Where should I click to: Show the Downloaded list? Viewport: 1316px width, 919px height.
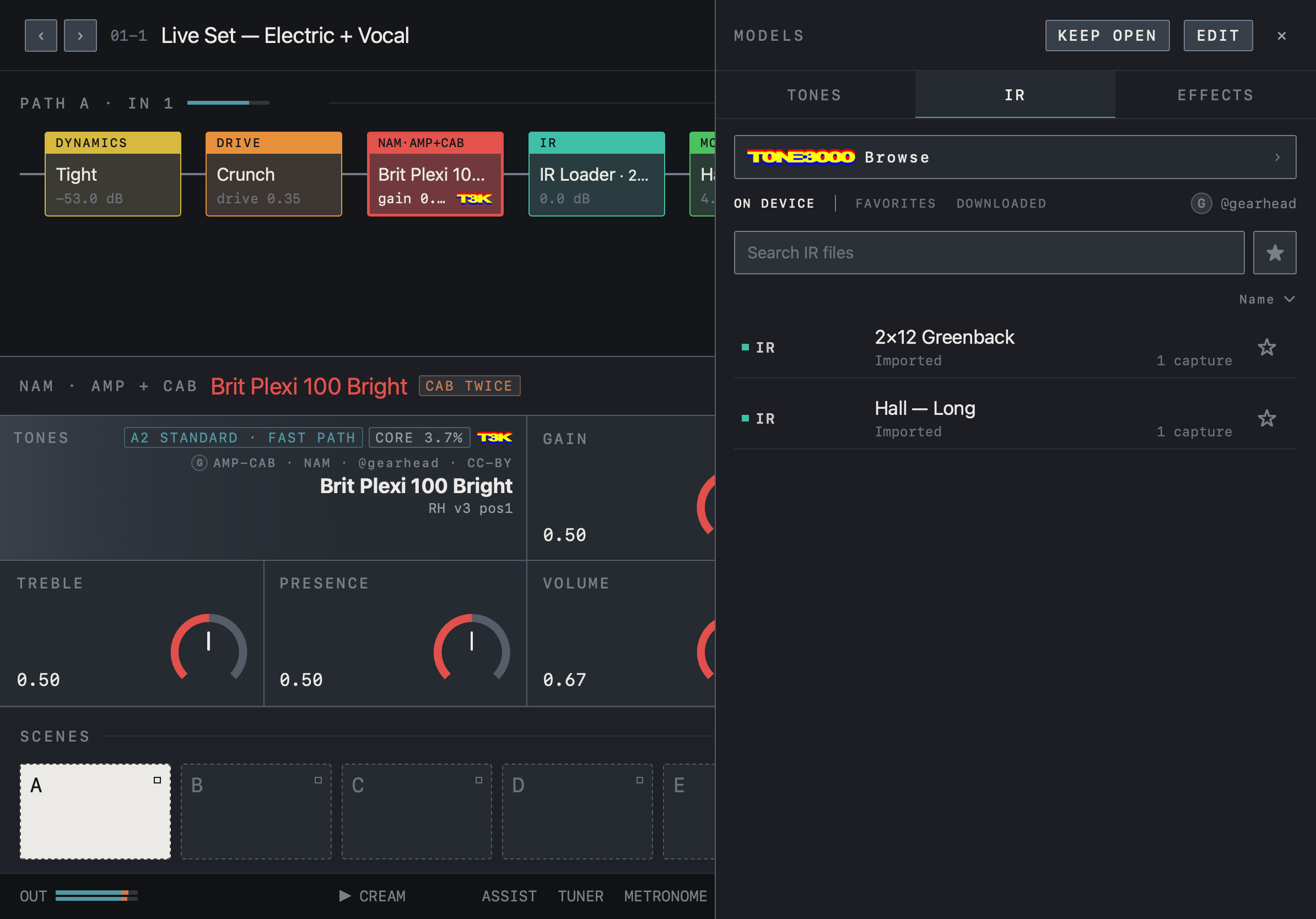coord(1001,203)
